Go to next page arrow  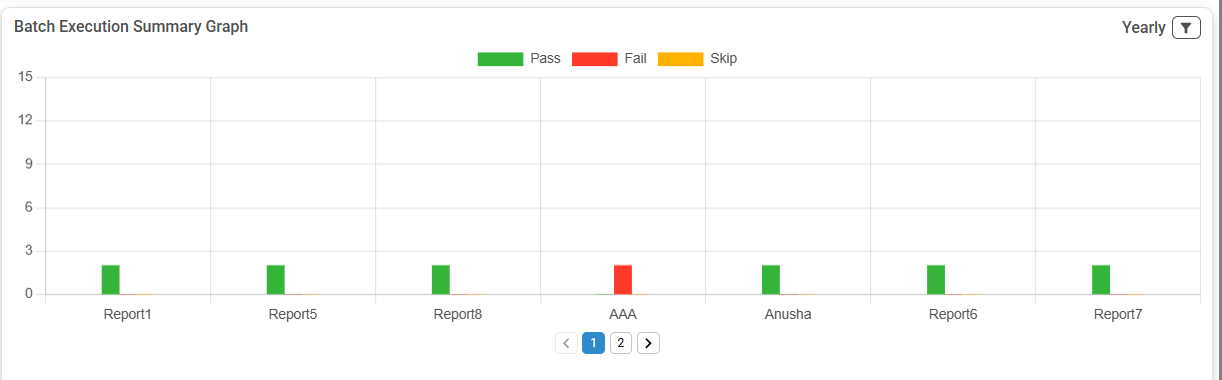[x=648, y=343]
